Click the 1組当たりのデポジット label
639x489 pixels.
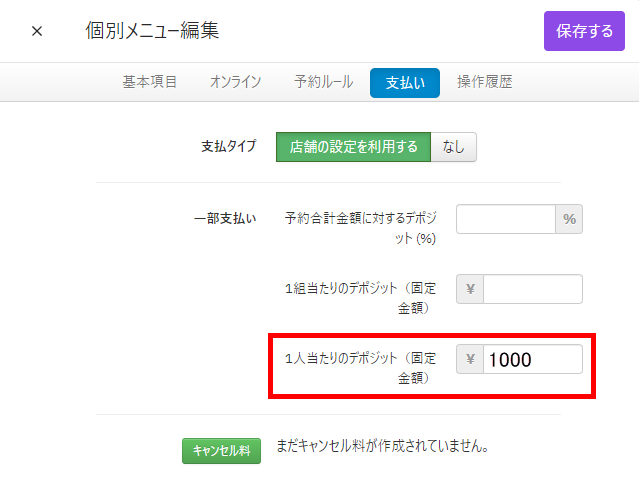(x=360, y=297)
